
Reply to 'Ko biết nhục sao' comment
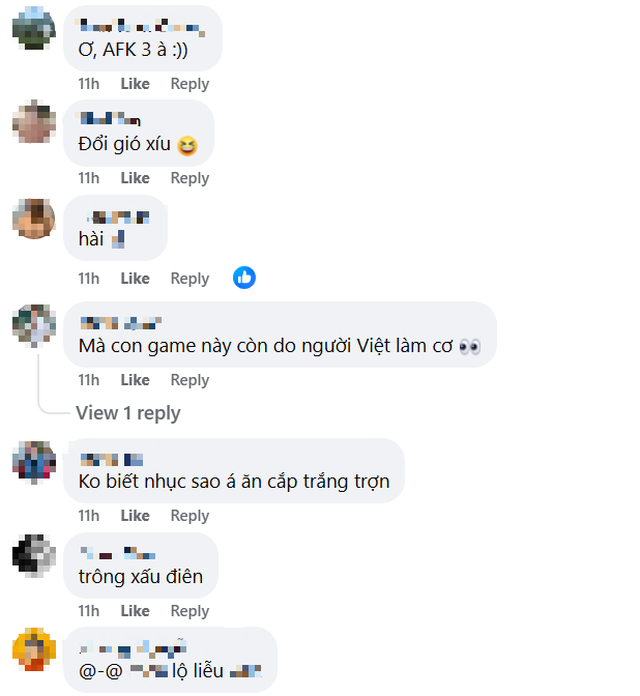189,516
